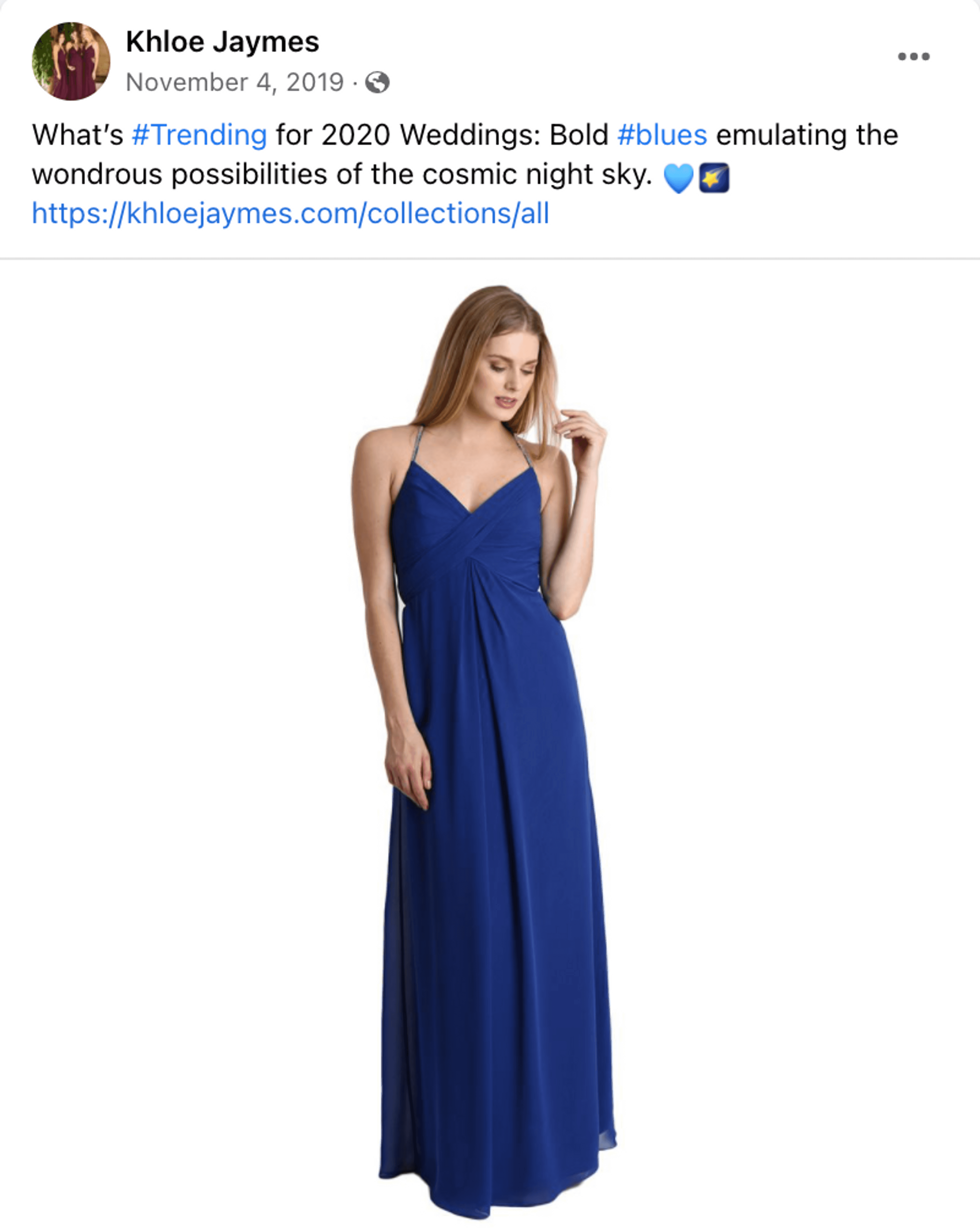Follow the #blues hashtag
The width and height of the screenshot is (980, 1228).
pos(662,135)
